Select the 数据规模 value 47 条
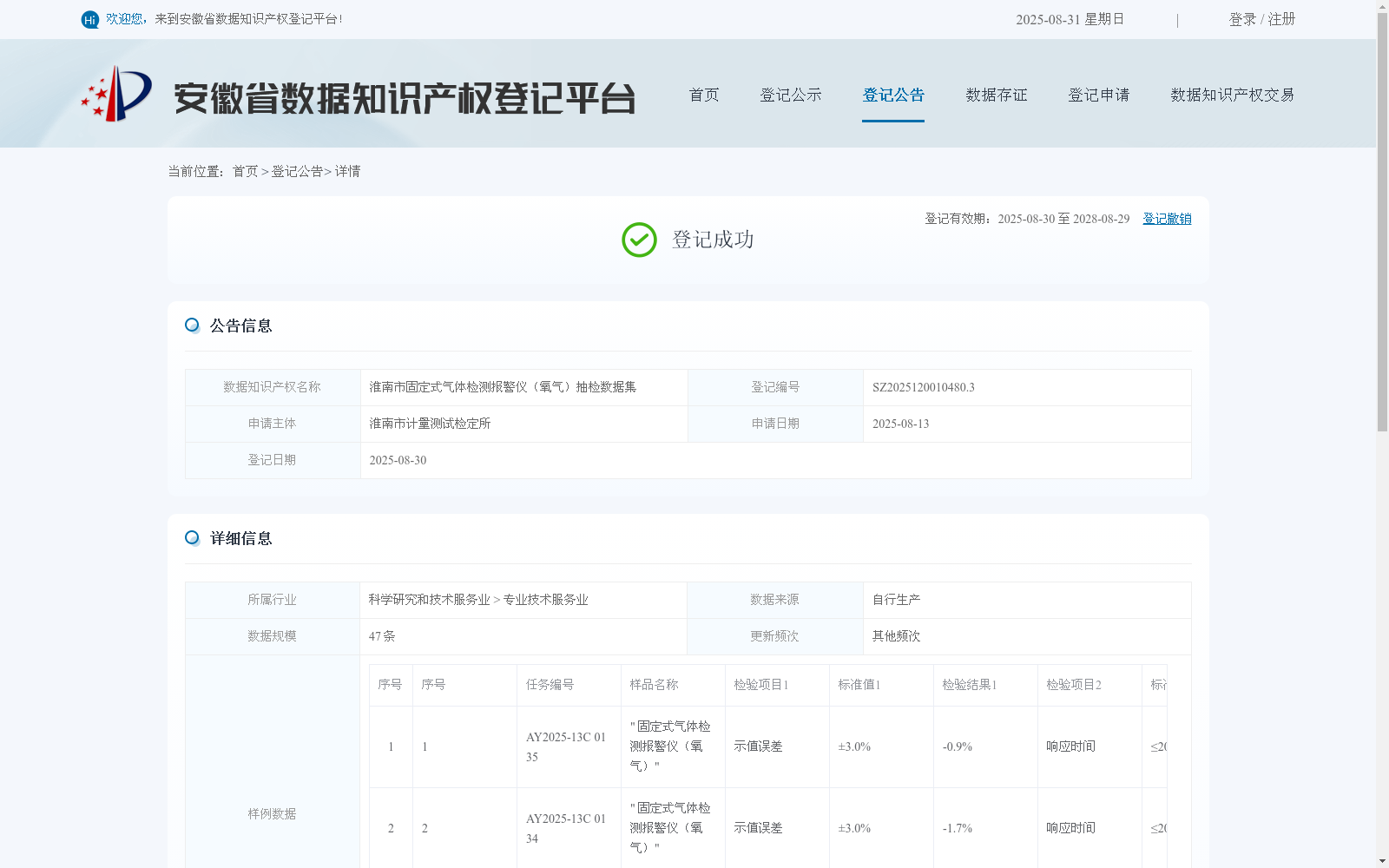Viewport: 1389px width, 868px height. click(x=382, y=636)
